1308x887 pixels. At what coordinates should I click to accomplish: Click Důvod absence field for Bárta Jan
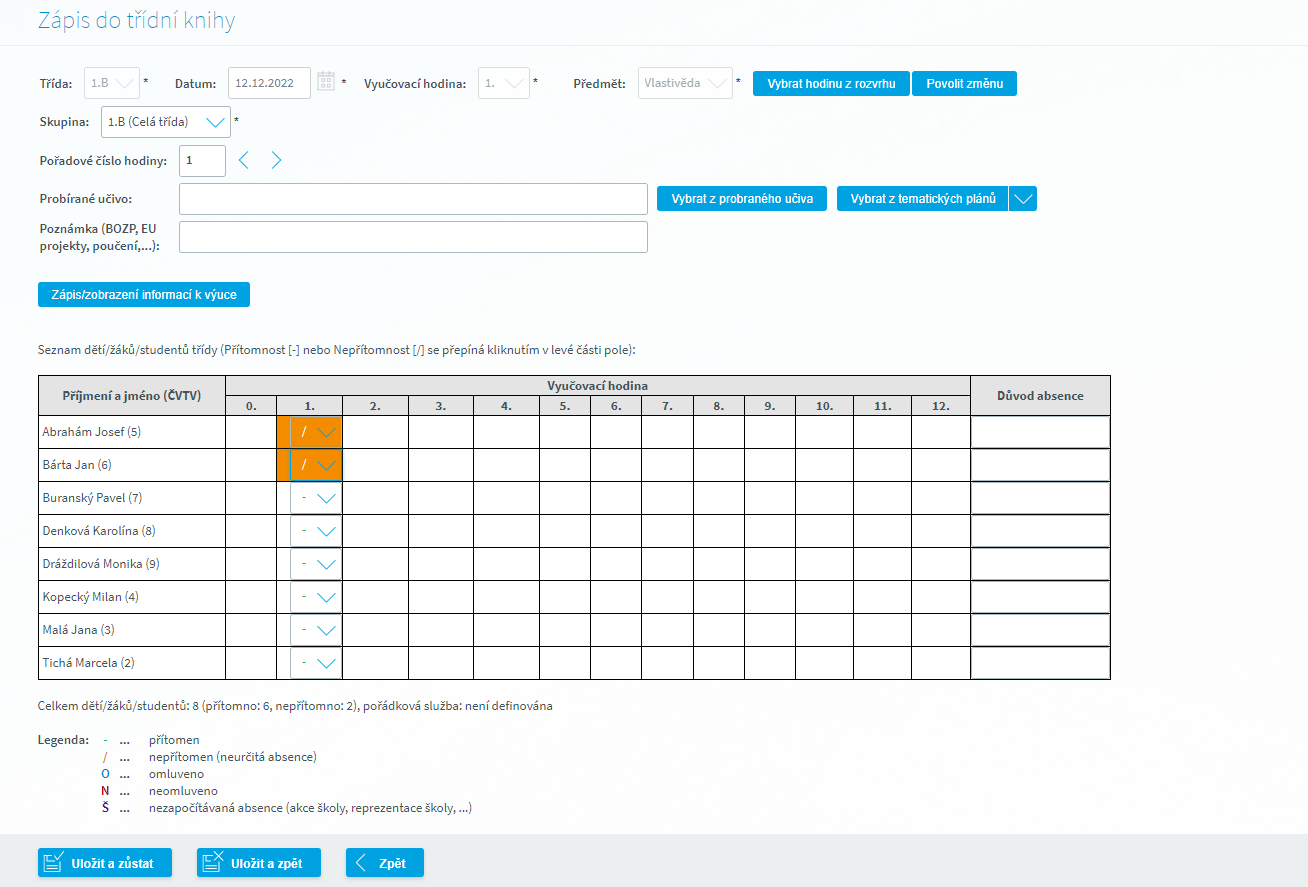[1040, 465]
